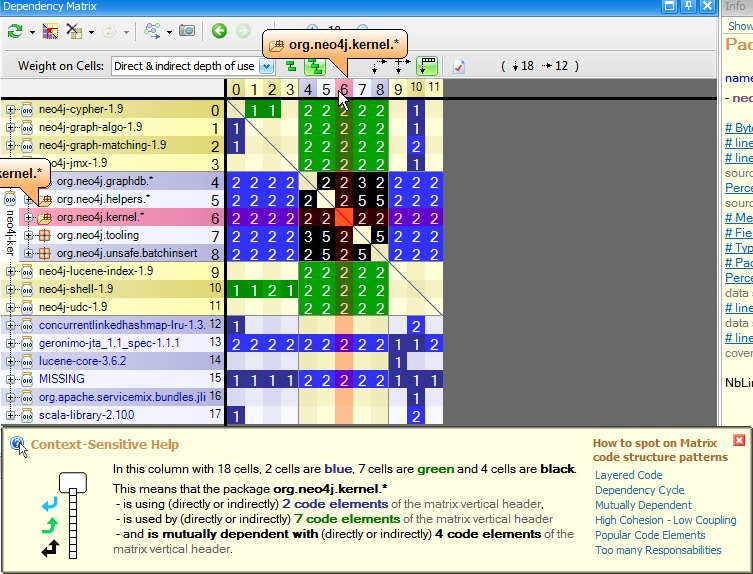
Task: Open the Dependency Cycle help link
Action: coord(639,490)
